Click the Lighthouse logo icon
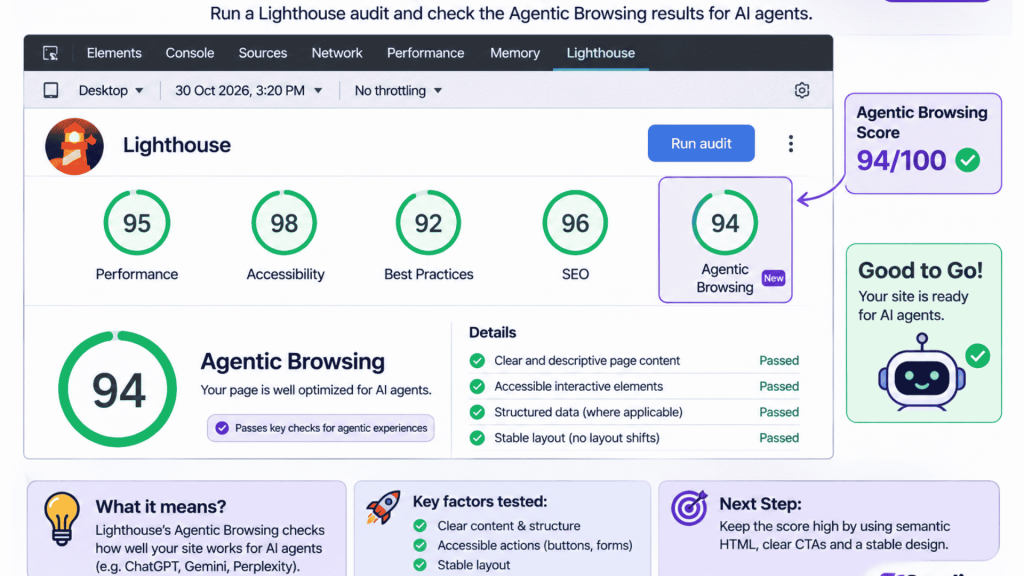The height and width of the screenshot is (576, 1024). coord(74,146)
